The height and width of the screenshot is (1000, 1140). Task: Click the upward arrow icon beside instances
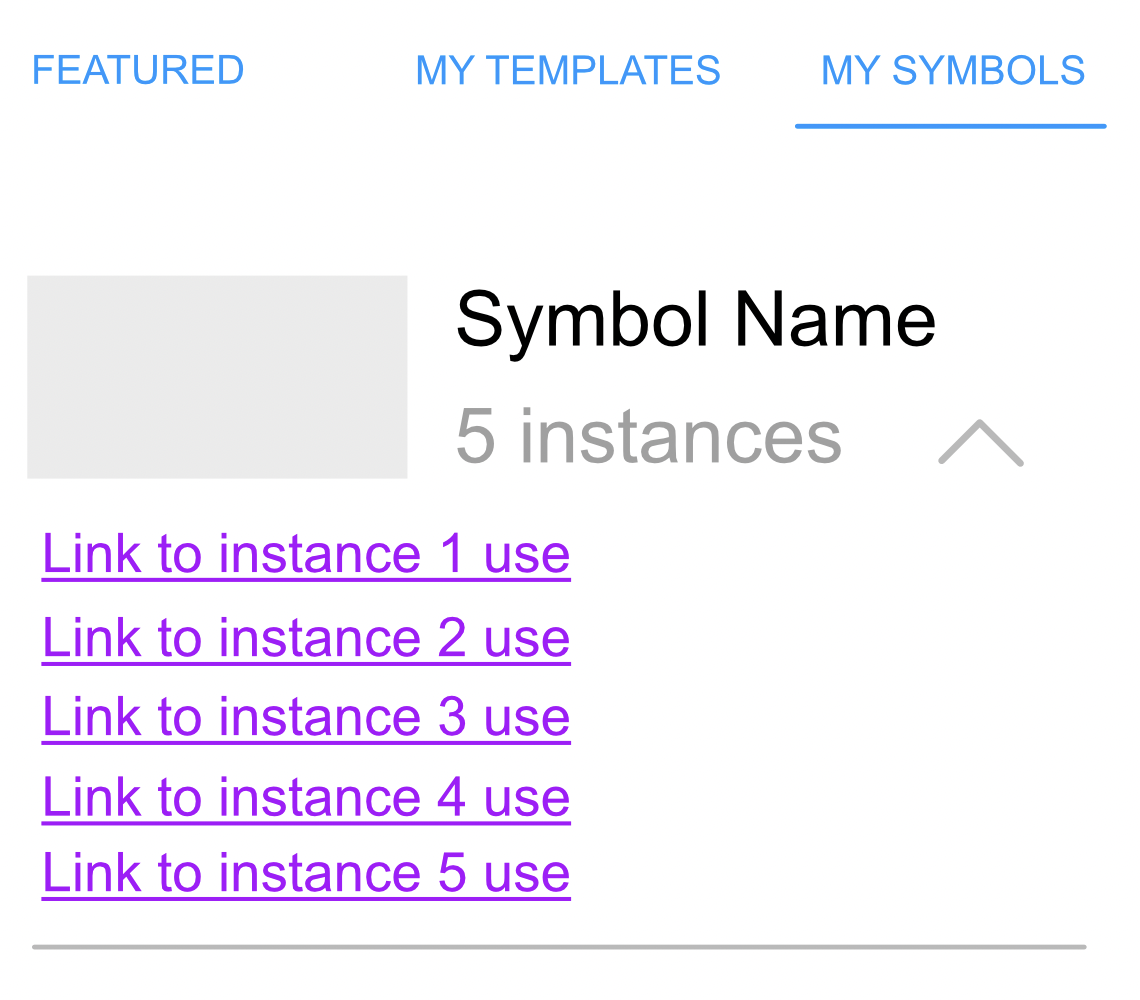pos(981,442)
